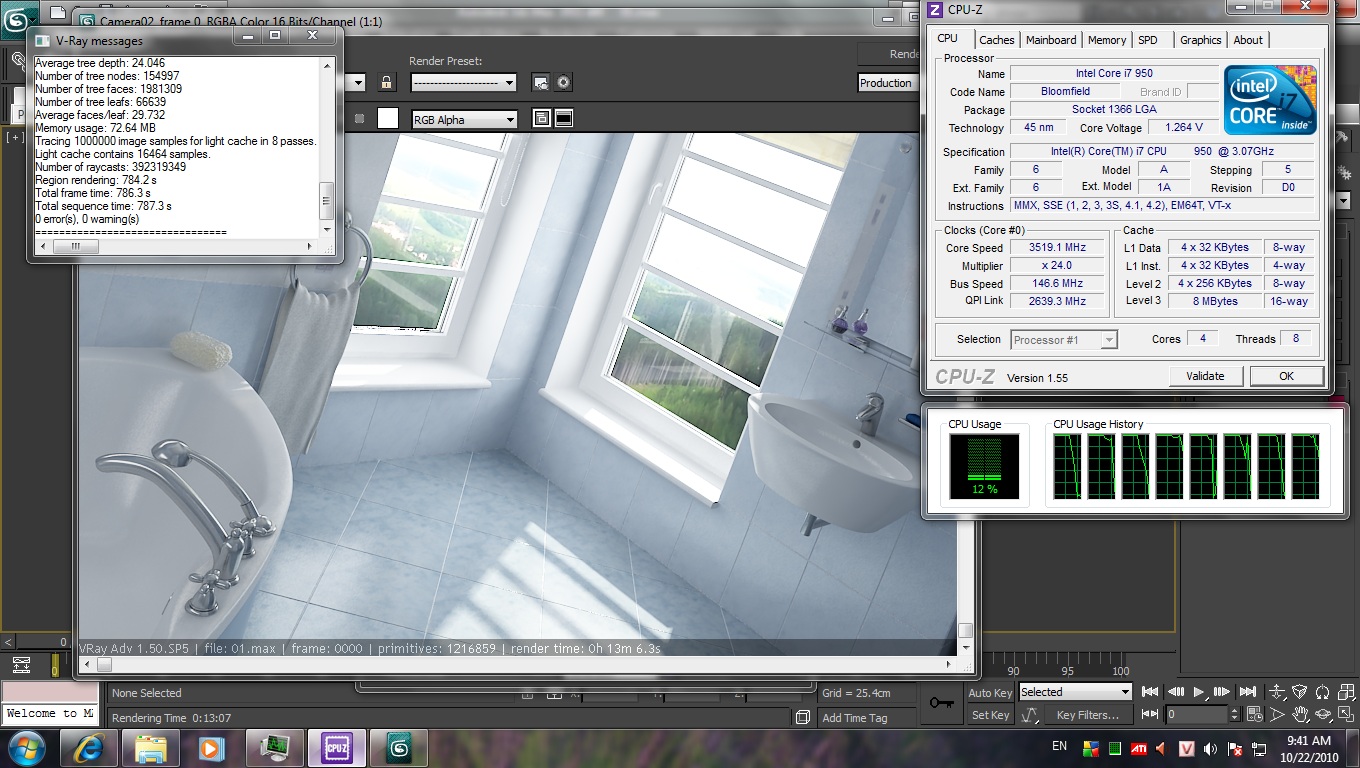Click Validate button in CPU-Z
Screen dimensions: 1360x768
point(1205,376)
